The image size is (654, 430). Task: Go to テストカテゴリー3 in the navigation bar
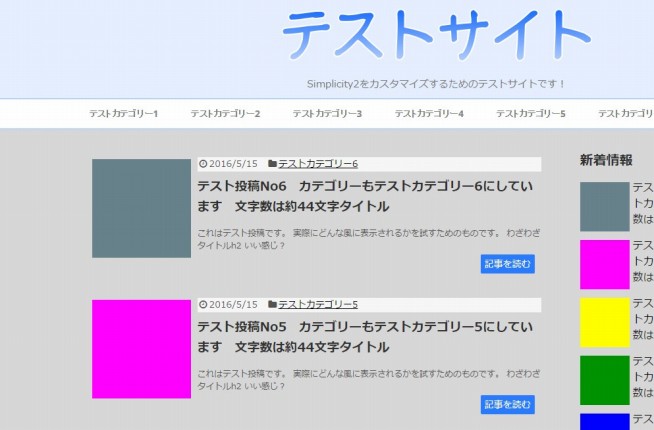pos(327,114)
